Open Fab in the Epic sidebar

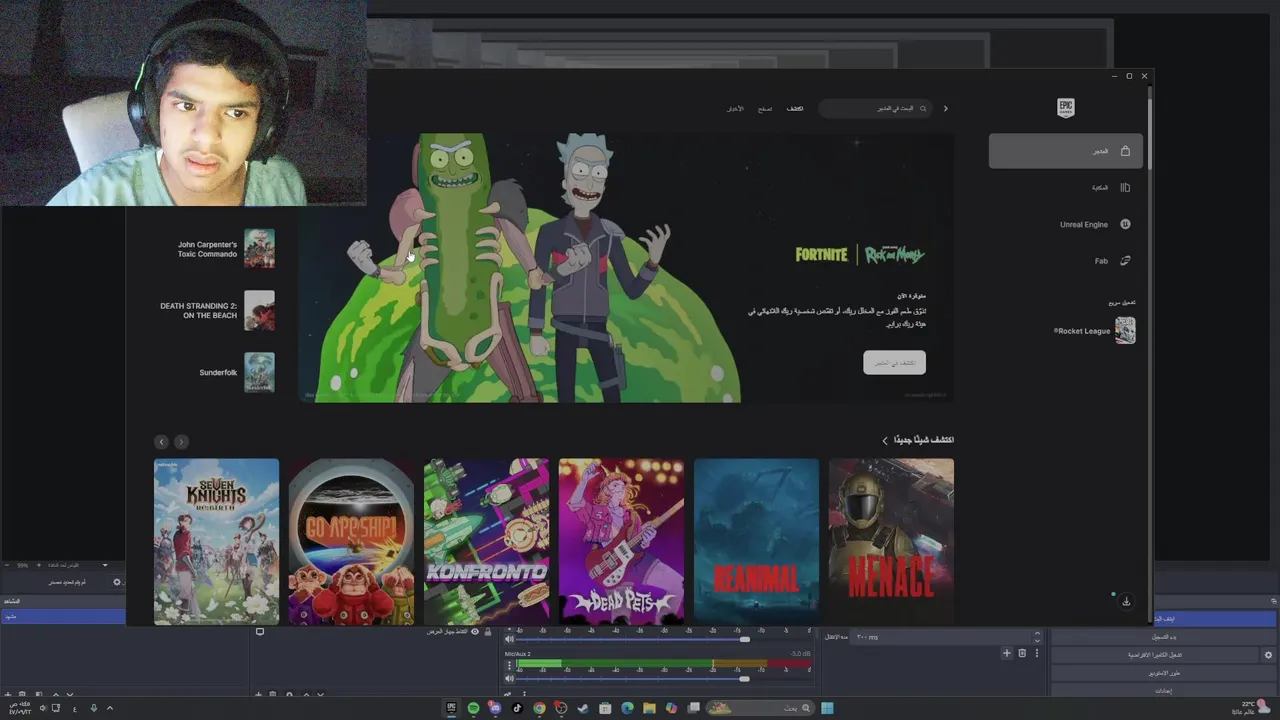tap(1065, 261)
